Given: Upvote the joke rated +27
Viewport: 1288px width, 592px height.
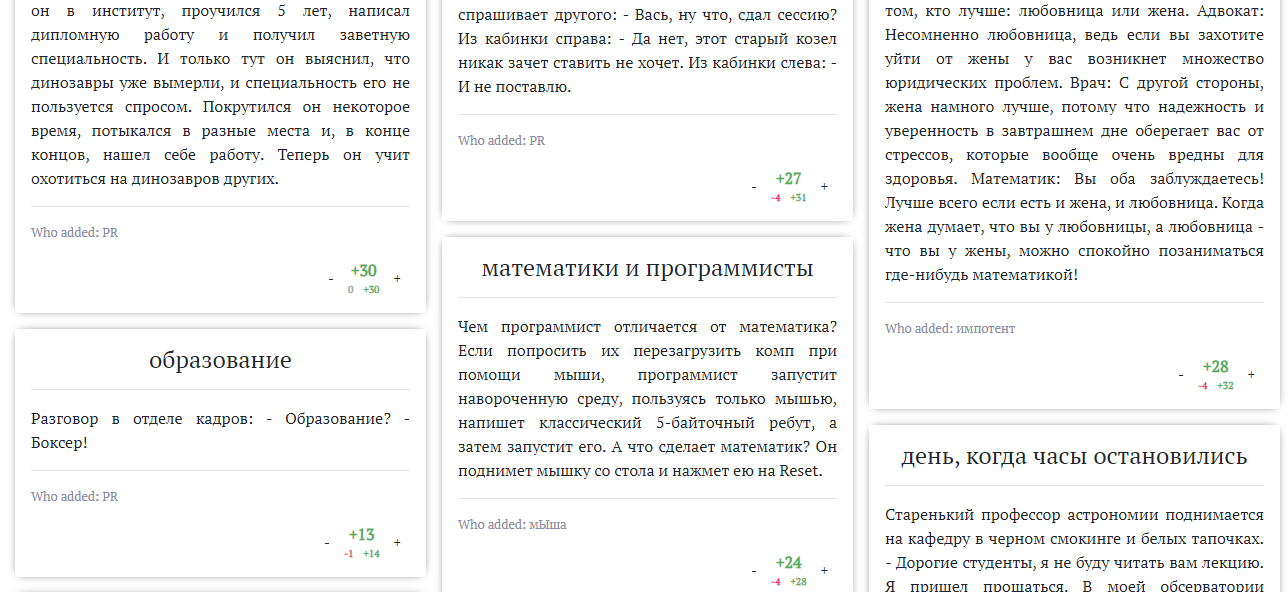Looking at the screenshot, I should pos(824,187).
